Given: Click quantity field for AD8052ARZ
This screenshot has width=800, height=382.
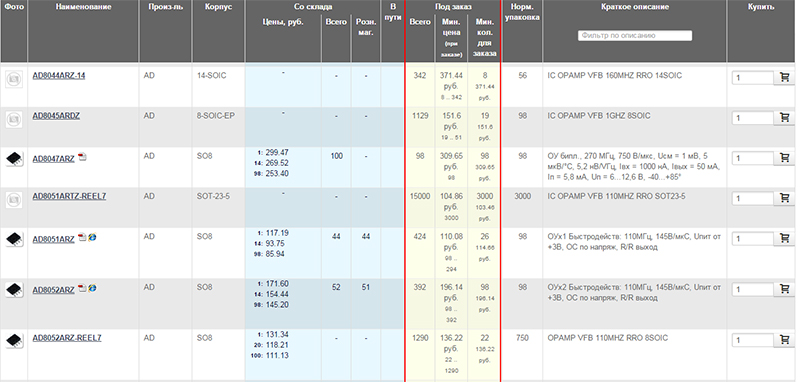Looking at the screenshot, I should pyautogui.click(x=753, y=290).
